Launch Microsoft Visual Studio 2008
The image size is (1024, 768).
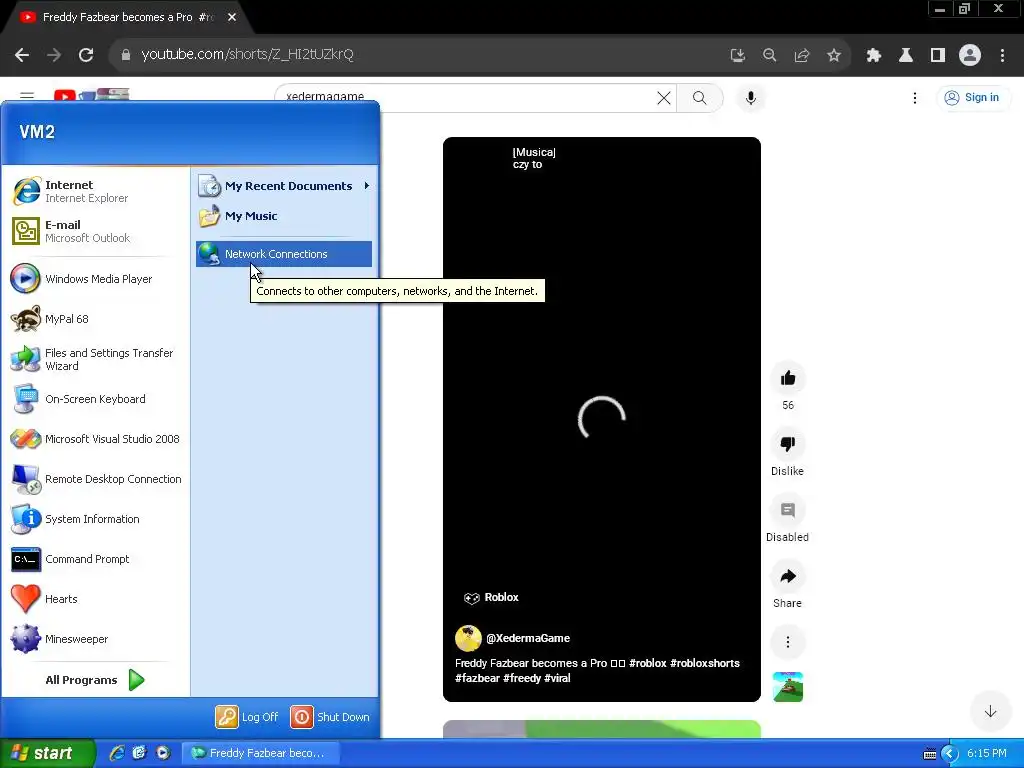pos(95,439)
